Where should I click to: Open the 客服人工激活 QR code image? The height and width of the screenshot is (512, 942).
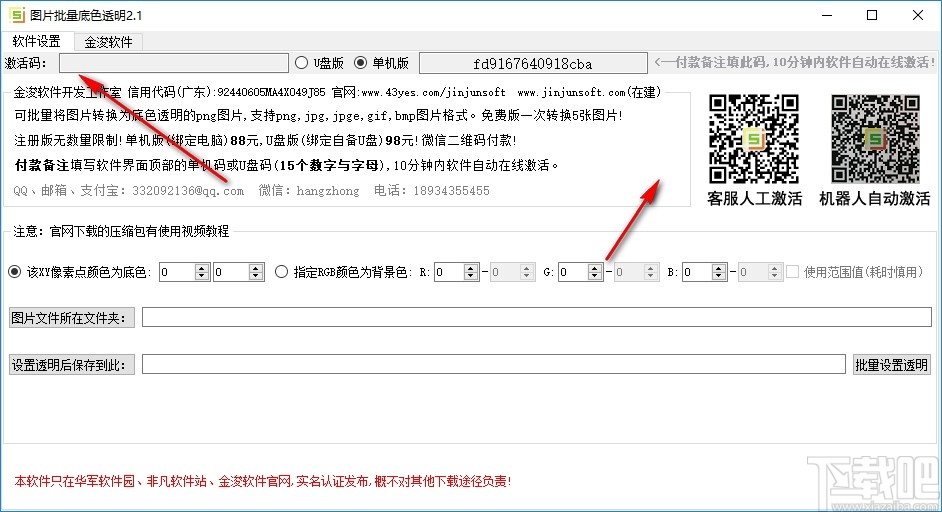[x=753, y=139]
